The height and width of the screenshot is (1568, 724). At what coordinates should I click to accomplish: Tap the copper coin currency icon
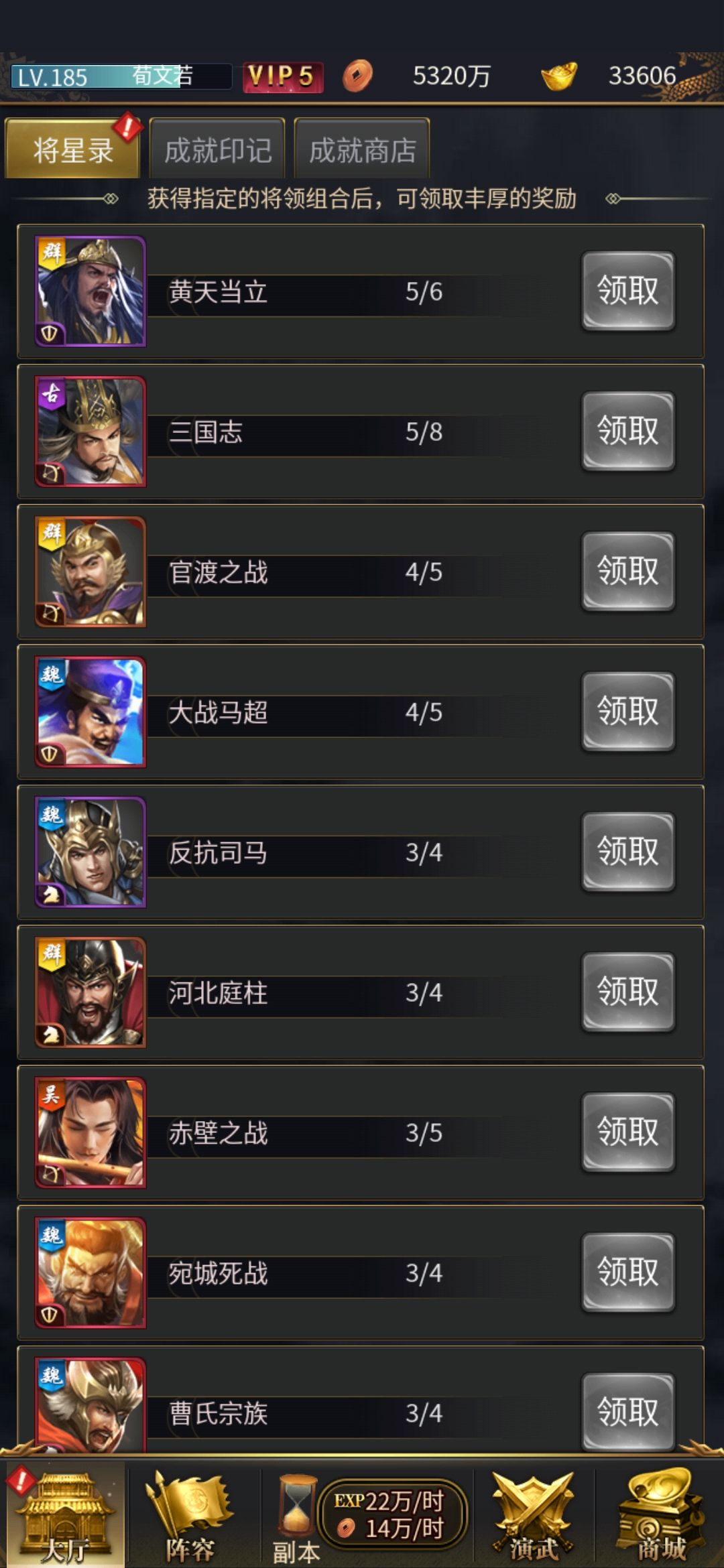click(357, 76)
